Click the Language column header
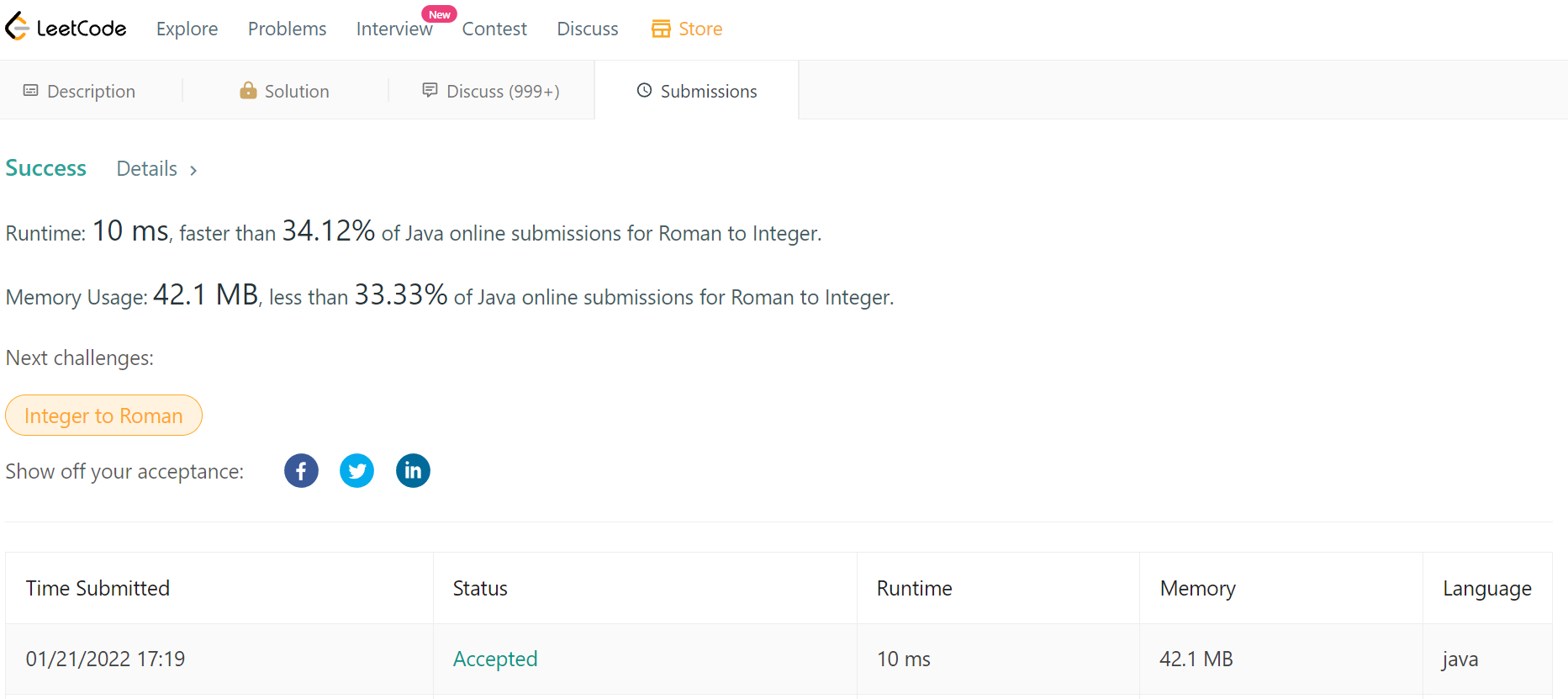 click(1487, 588)
